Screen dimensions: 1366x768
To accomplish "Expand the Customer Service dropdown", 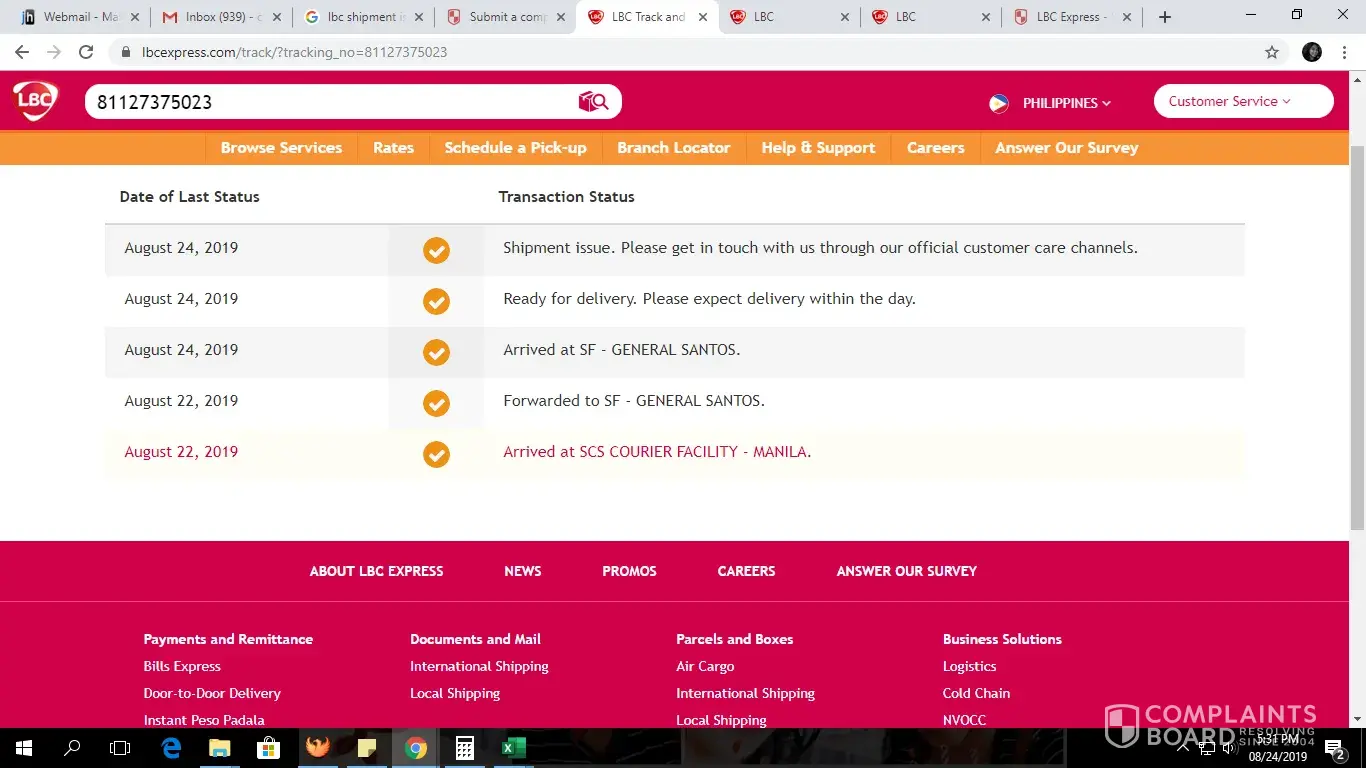I will coord(1244,101).
